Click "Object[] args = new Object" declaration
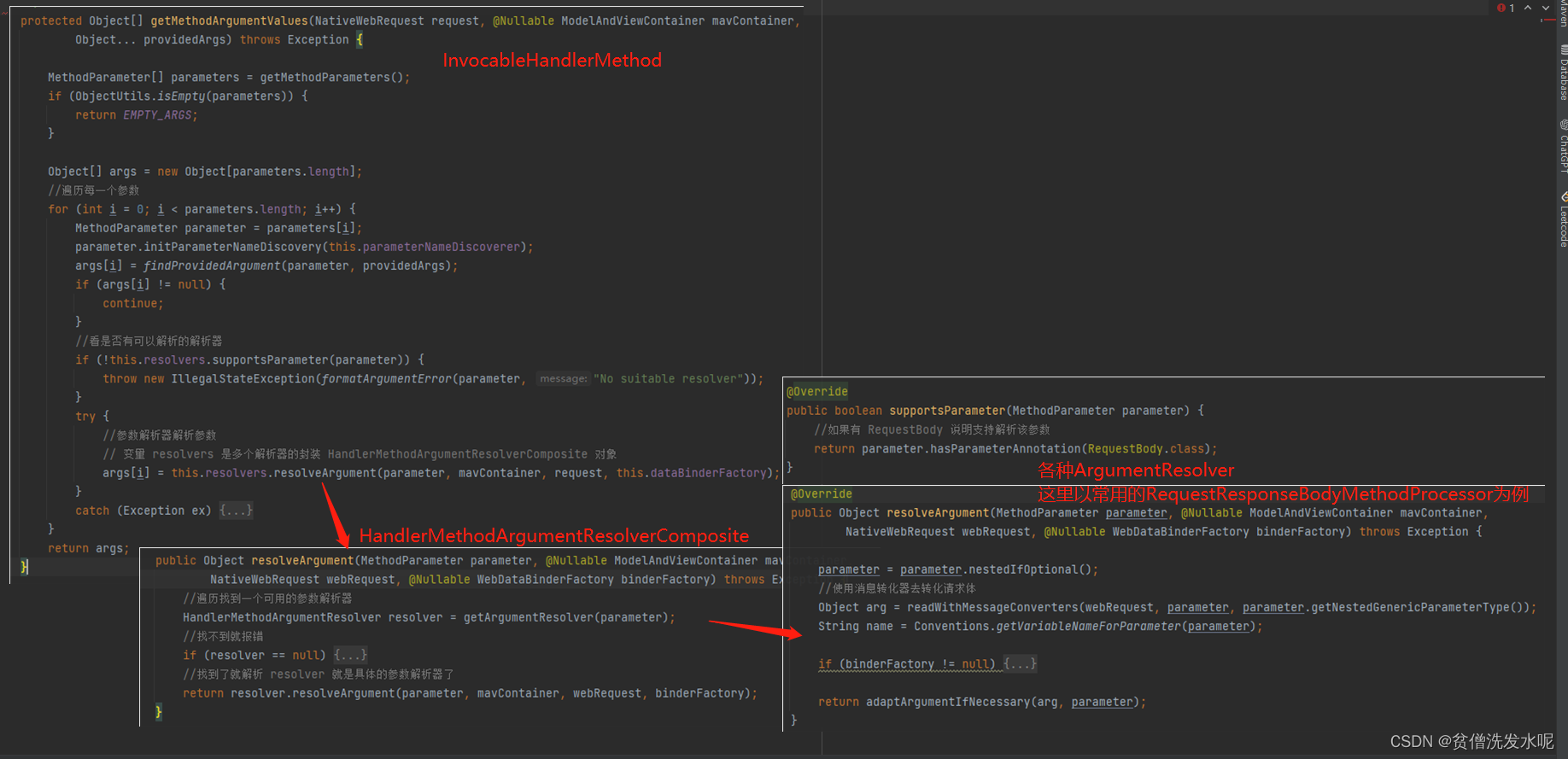Viewport: 1568px width, 759px height. (x=137, y=172)
